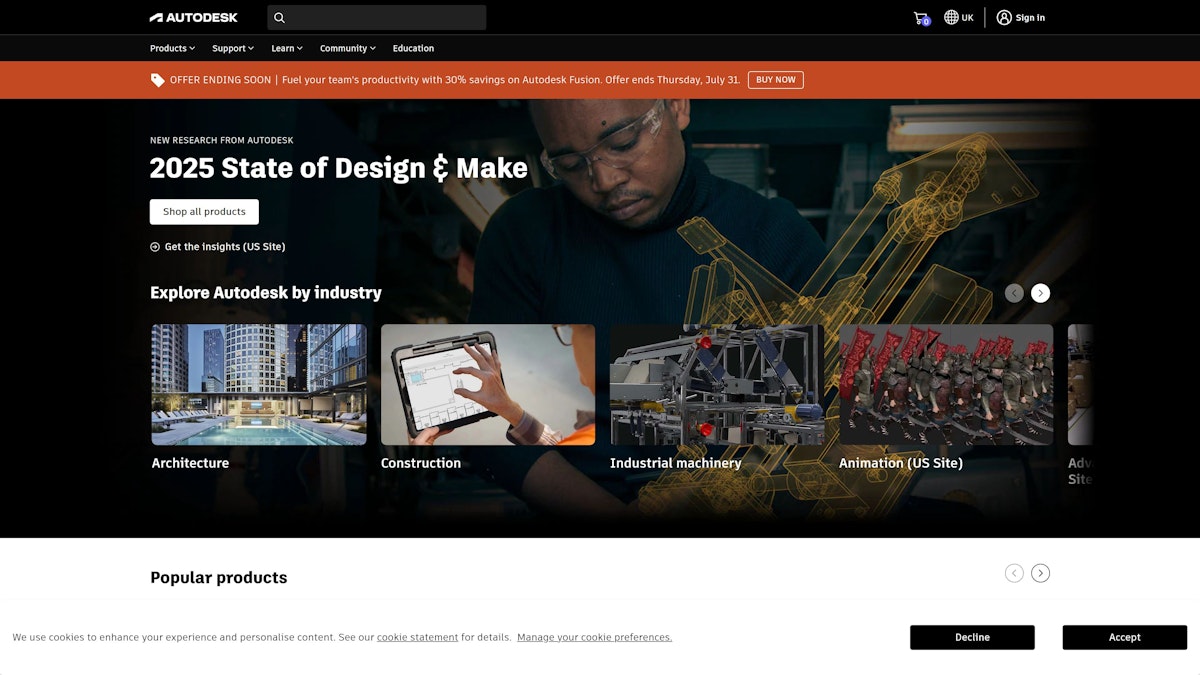Open the cookie statement link
Viewport: 1200px width, 675px height.
[417, 637]
